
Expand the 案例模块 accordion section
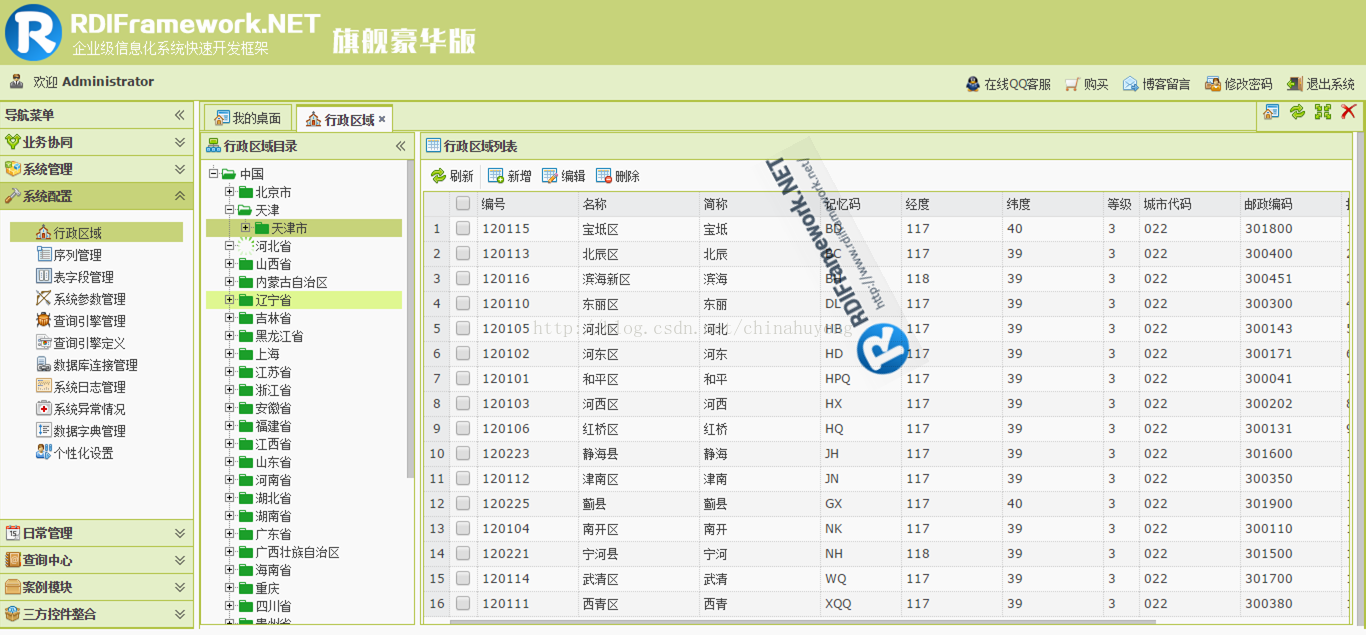point(180,587)
